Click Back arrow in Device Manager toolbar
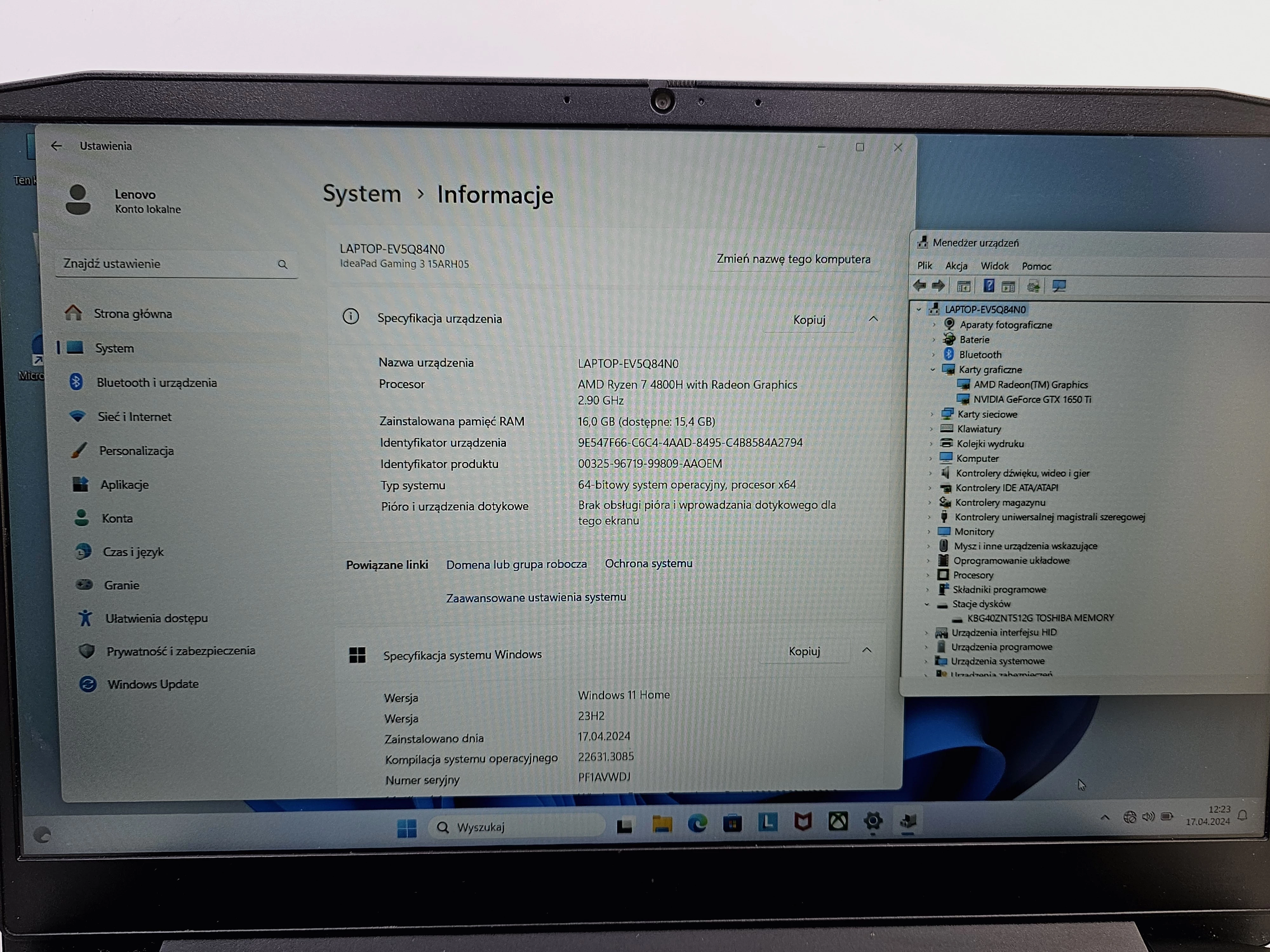 coord(919,285)
